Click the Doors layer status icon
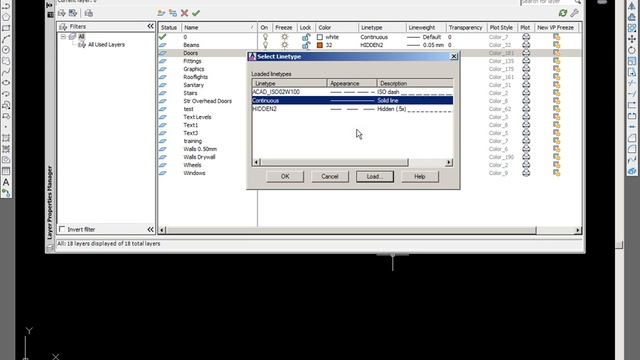This screenshot has height=360, width=640. point(162,53)
